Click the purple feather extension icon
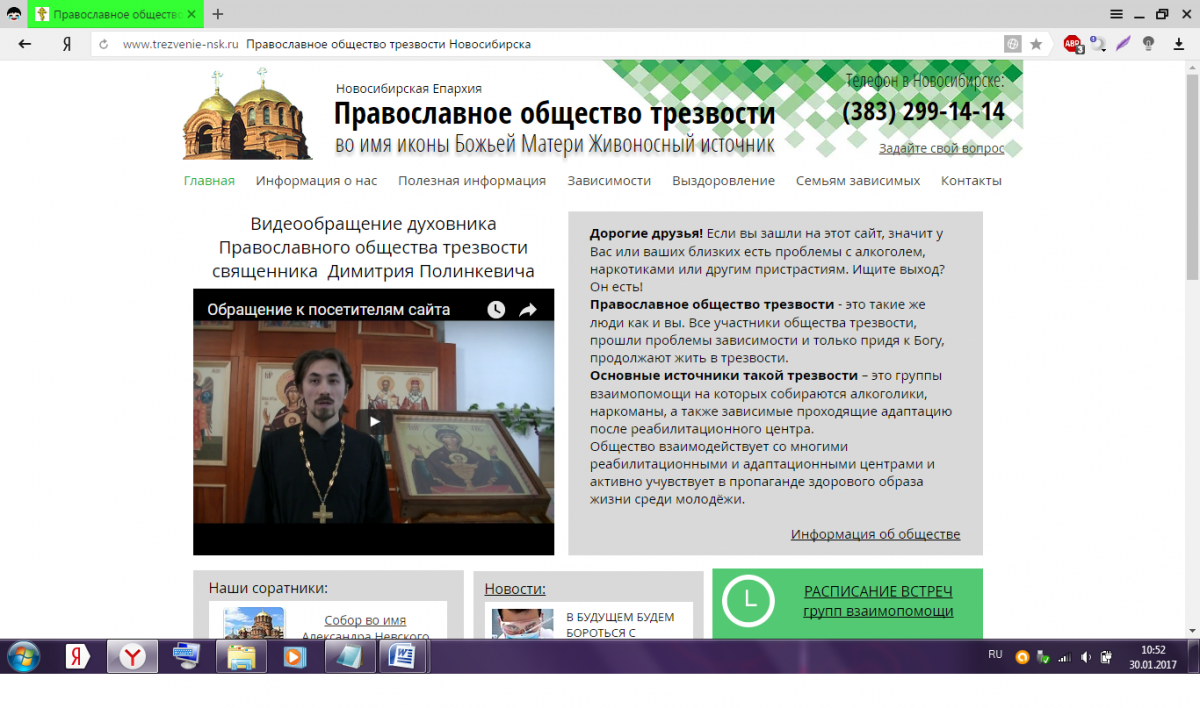Screen dimensions: 1200x708 coord(1124,44)
